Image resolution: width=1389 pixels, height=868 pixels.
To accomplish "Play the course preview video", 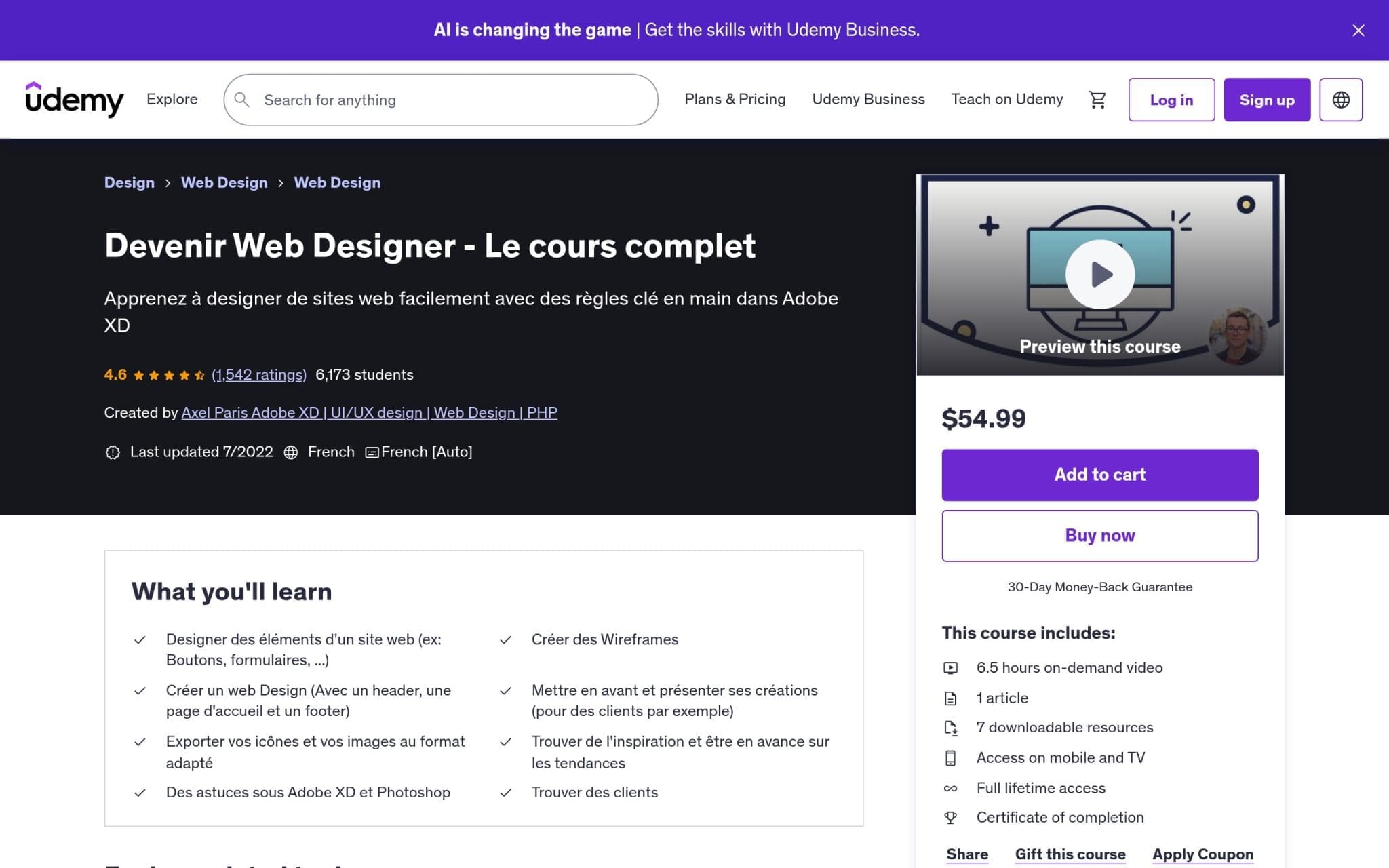I will (x=1099, y=274).
